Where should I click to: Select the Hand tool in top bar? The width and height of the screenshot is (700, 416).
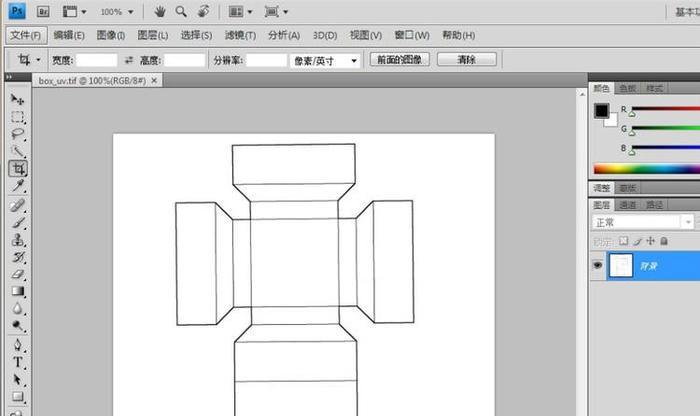pyautogui.click(x=161, y=12)
